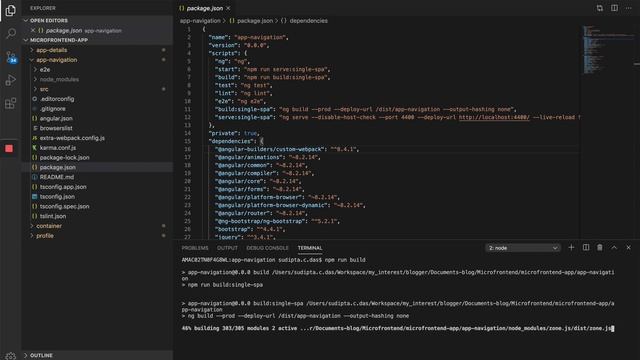Switch to the Debug Console tab
The image size is (640, 360).
point(267,248)
